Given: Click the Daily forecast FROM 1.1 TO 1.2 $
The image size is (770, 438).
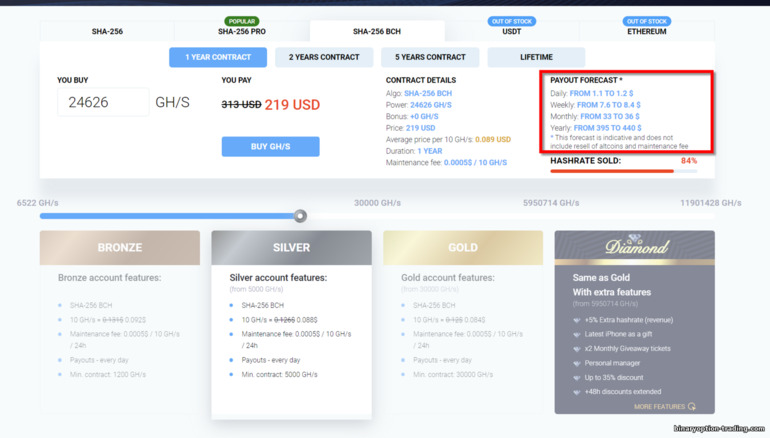Looking at the screenshot, I should point(602,93).
